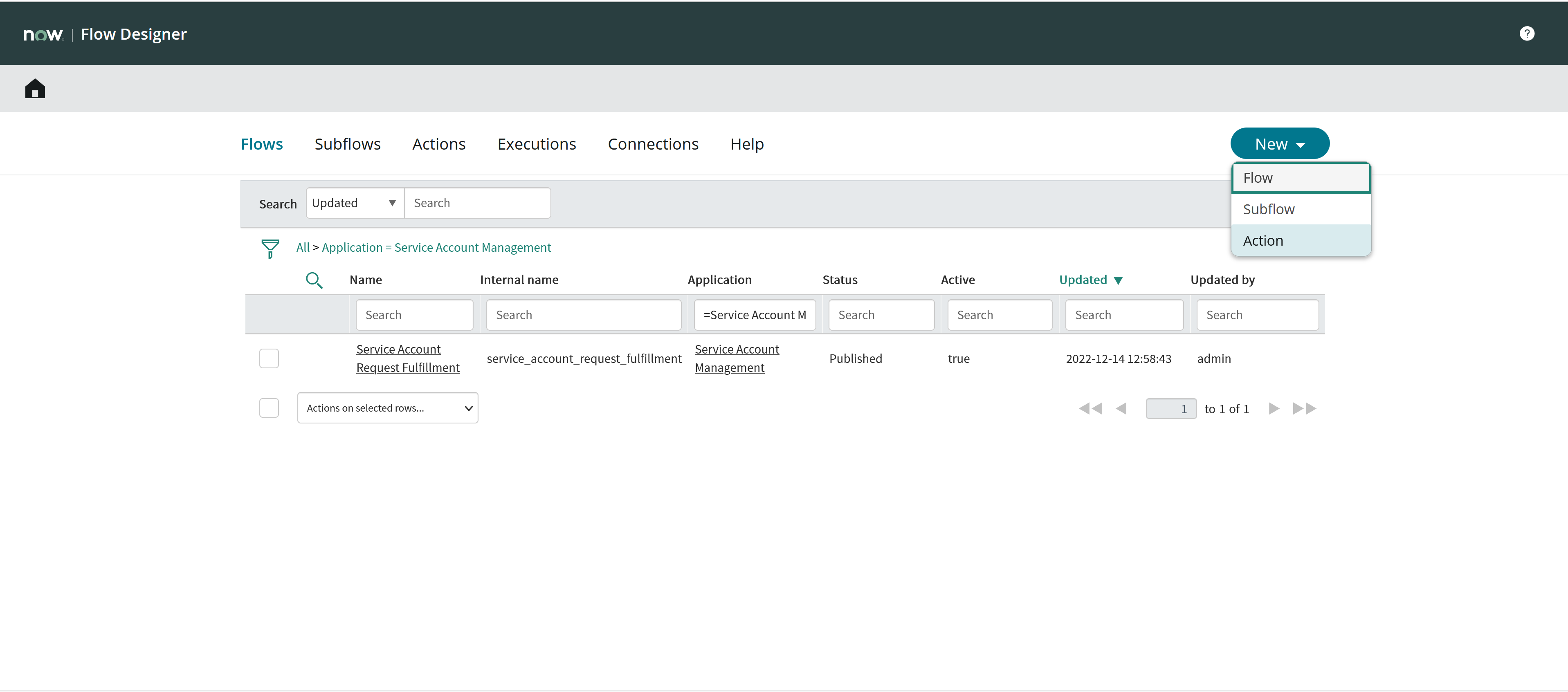This screenshot has width=1568, height=692.
Task: Open the help question mark icon
Action: coord(1527,34)
